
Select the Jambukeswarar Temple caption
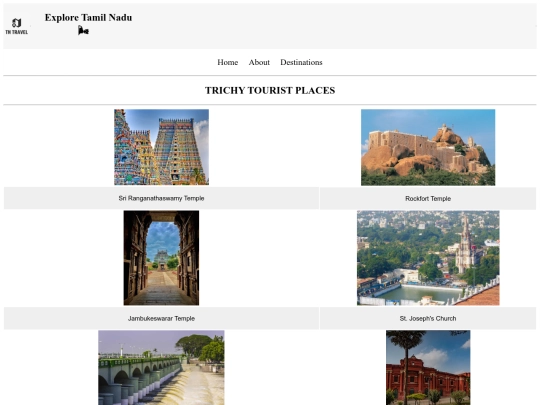(x=162, y=319)
